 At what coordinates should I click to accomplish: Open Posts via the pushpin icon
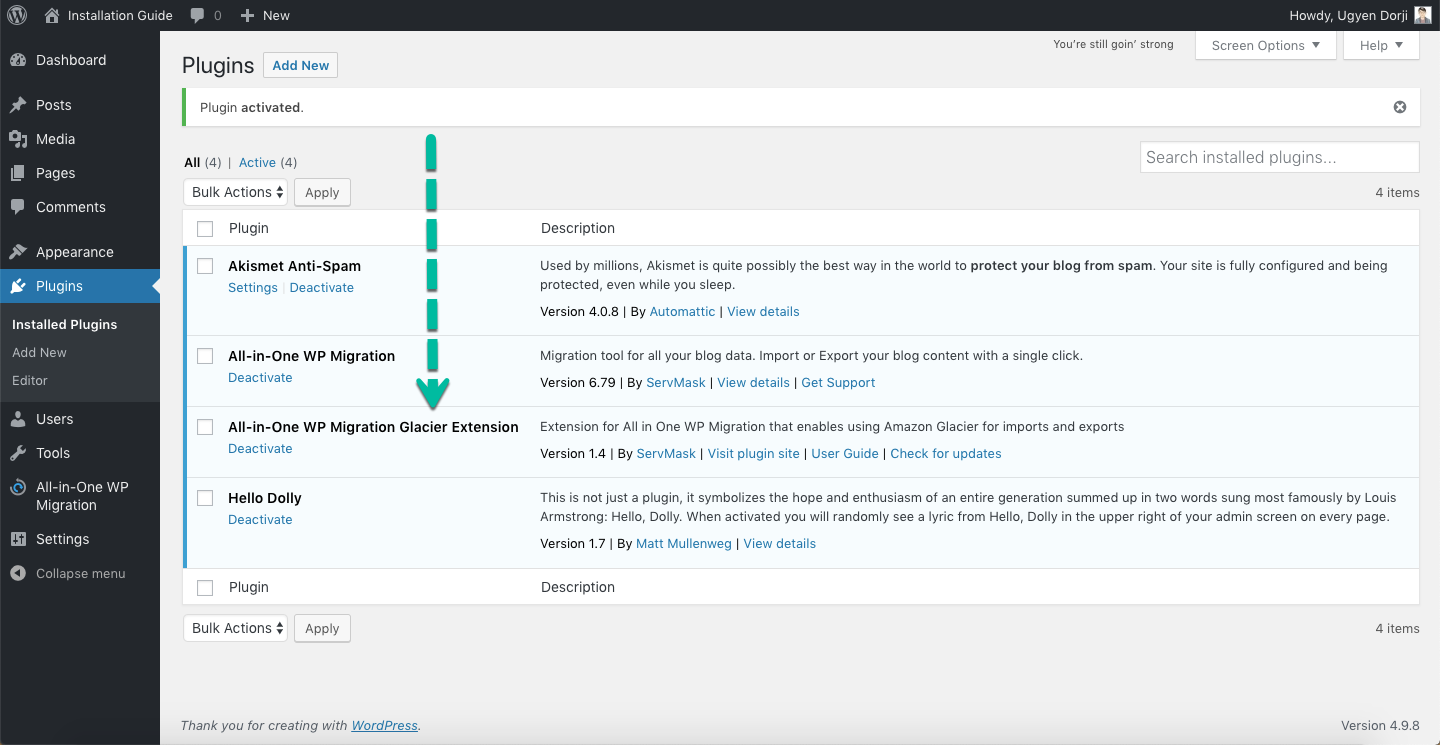18,105
